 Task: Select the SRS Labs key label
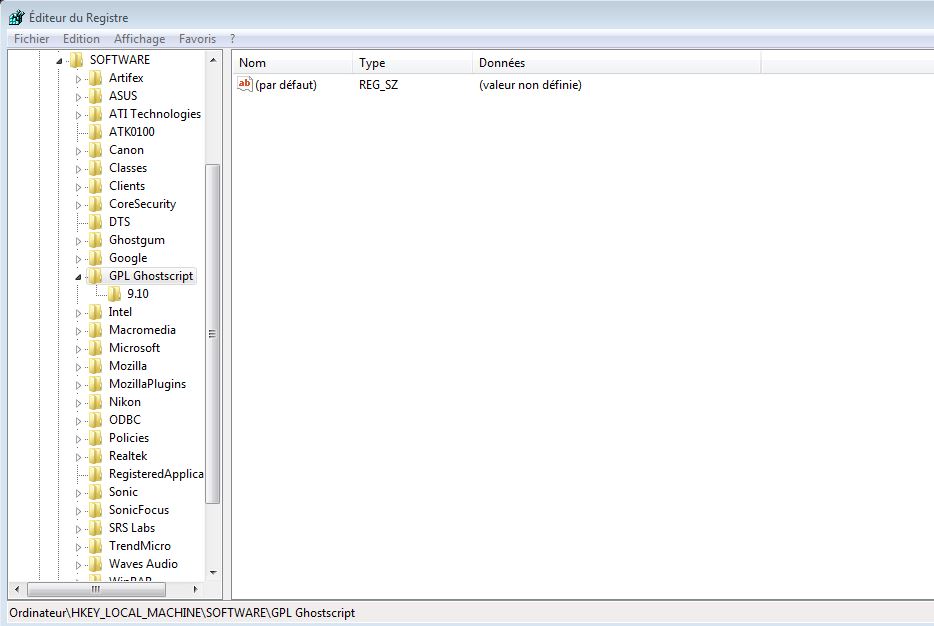pyautogui.click(x=132, y=528)
